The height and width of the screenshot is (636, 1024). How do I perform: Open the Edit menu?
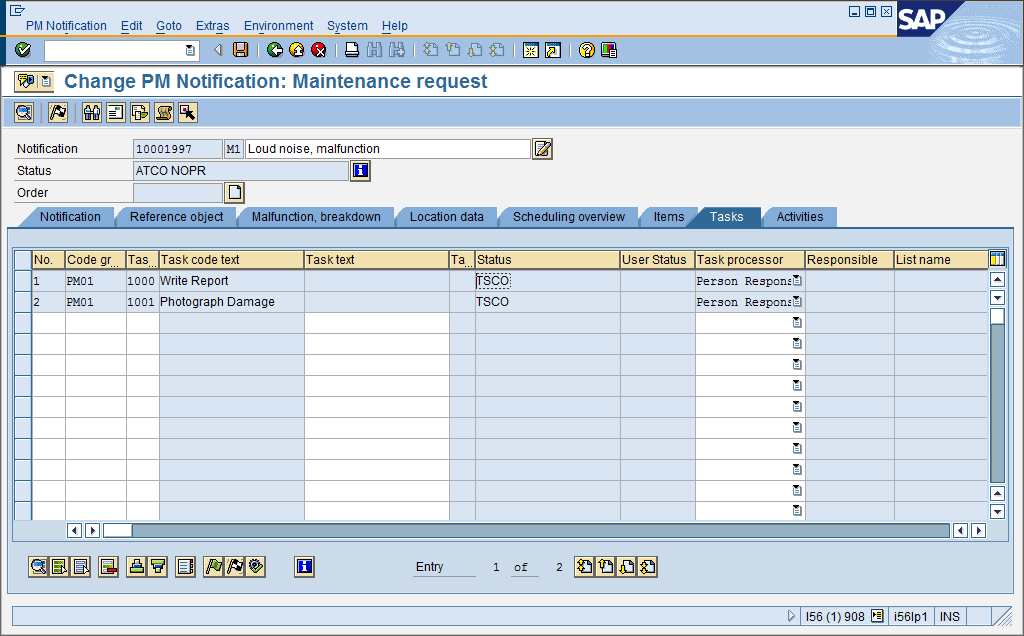(131, 25)
